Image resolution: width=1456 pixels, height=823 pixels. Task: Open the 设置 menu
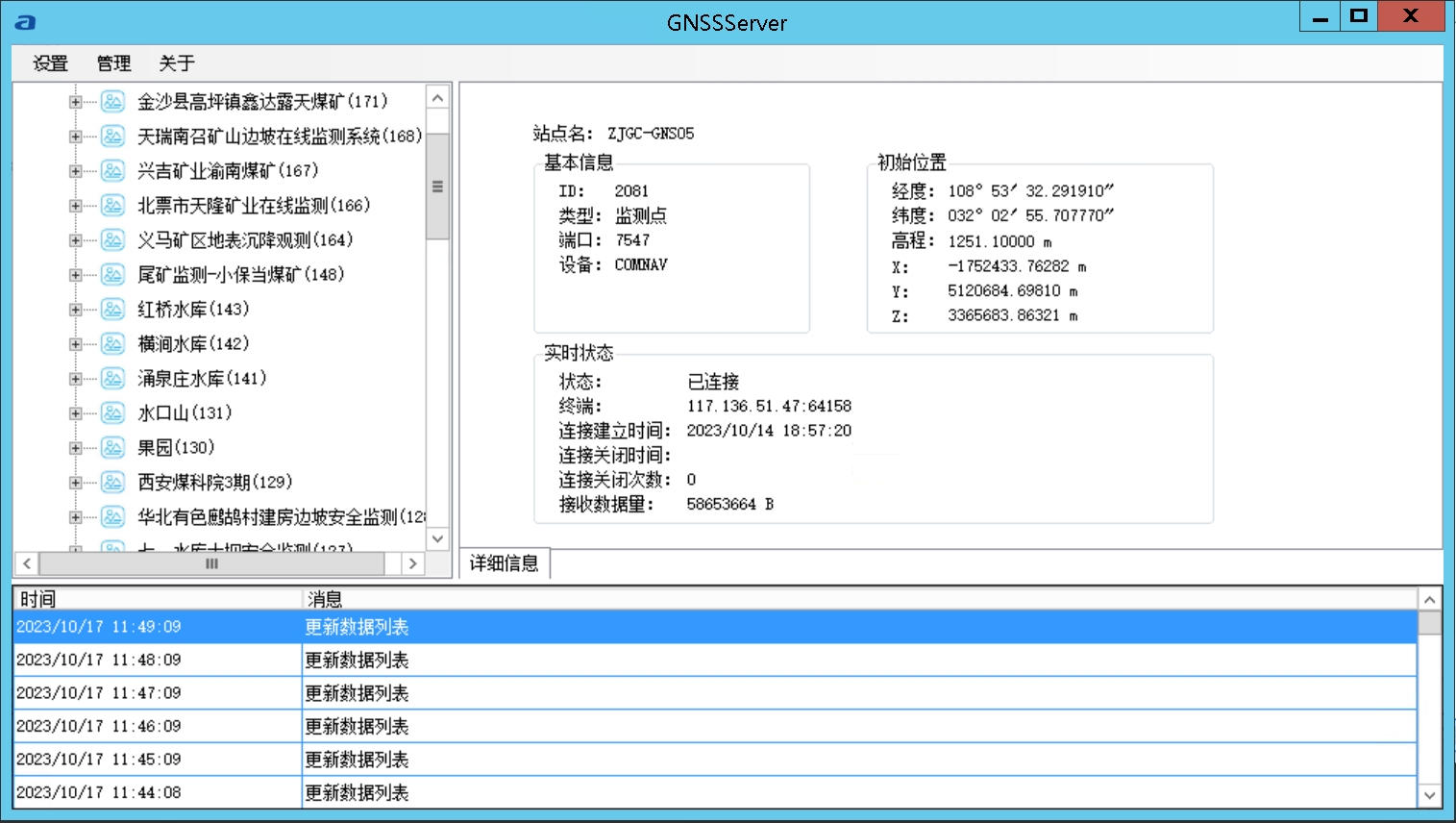pos(51,63)
